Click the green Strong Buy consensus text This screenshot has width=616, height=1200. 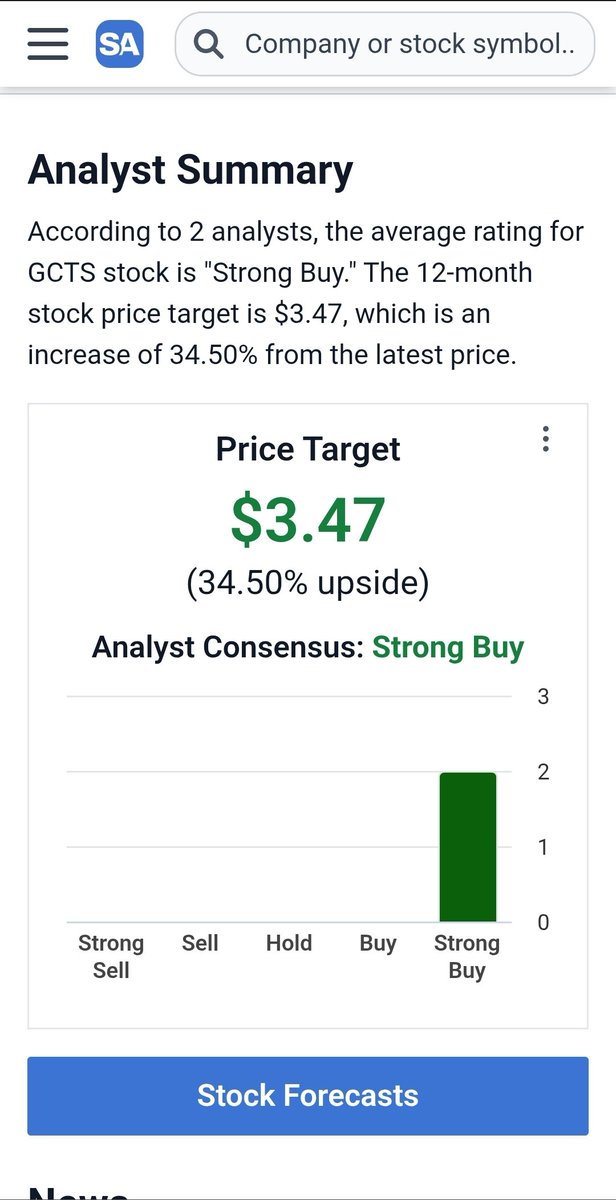pos(448,647)
